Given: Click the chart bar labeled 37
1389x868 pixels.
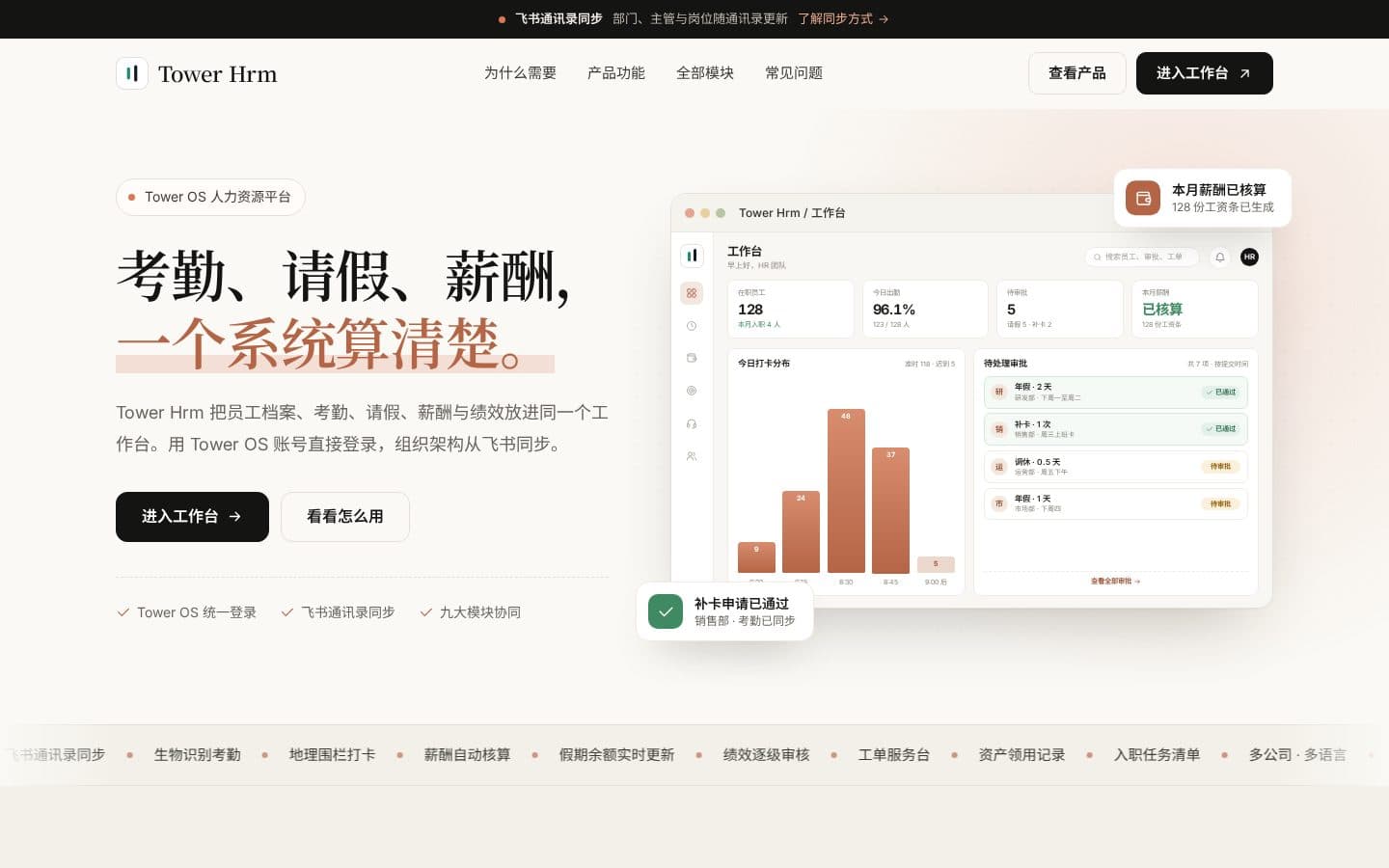Looking at the screenshot, I should click(x=890, y=510).
